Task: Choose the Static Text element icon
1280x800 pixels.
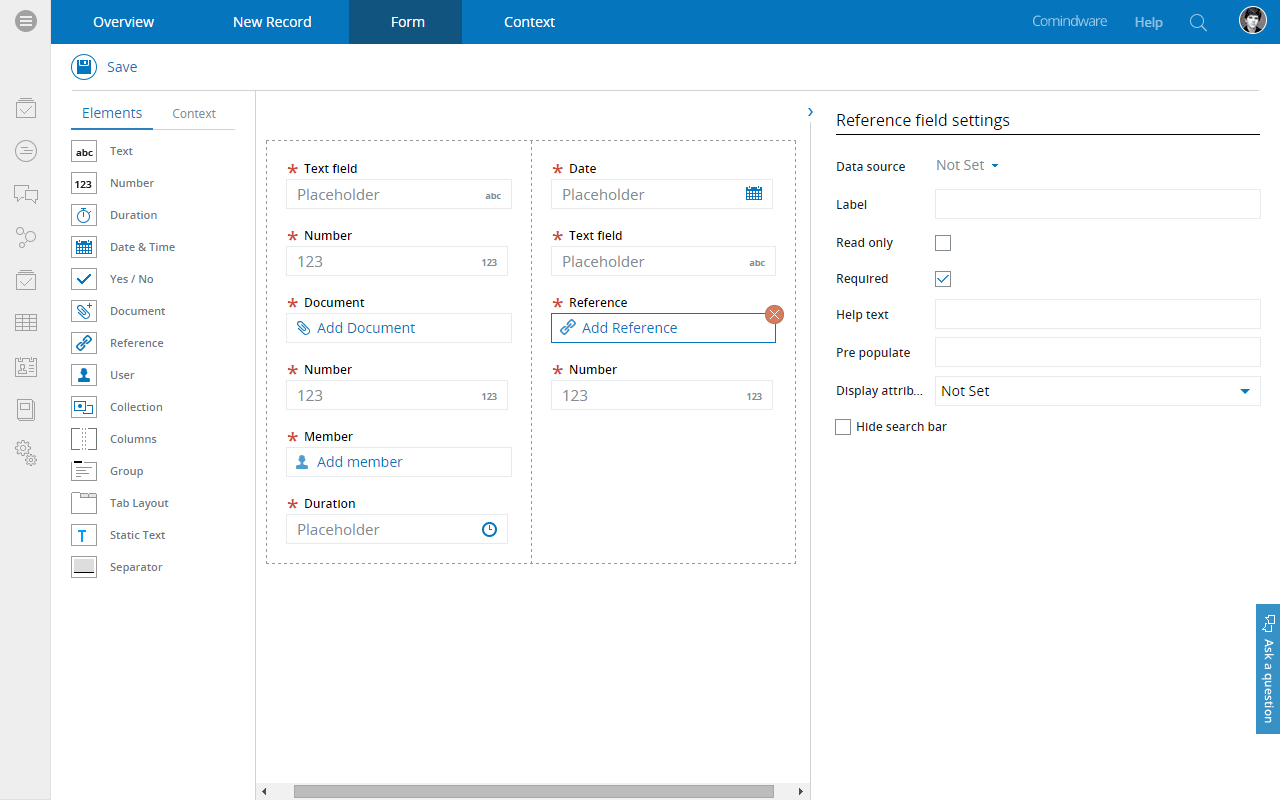Action: [x=84, y=535]
